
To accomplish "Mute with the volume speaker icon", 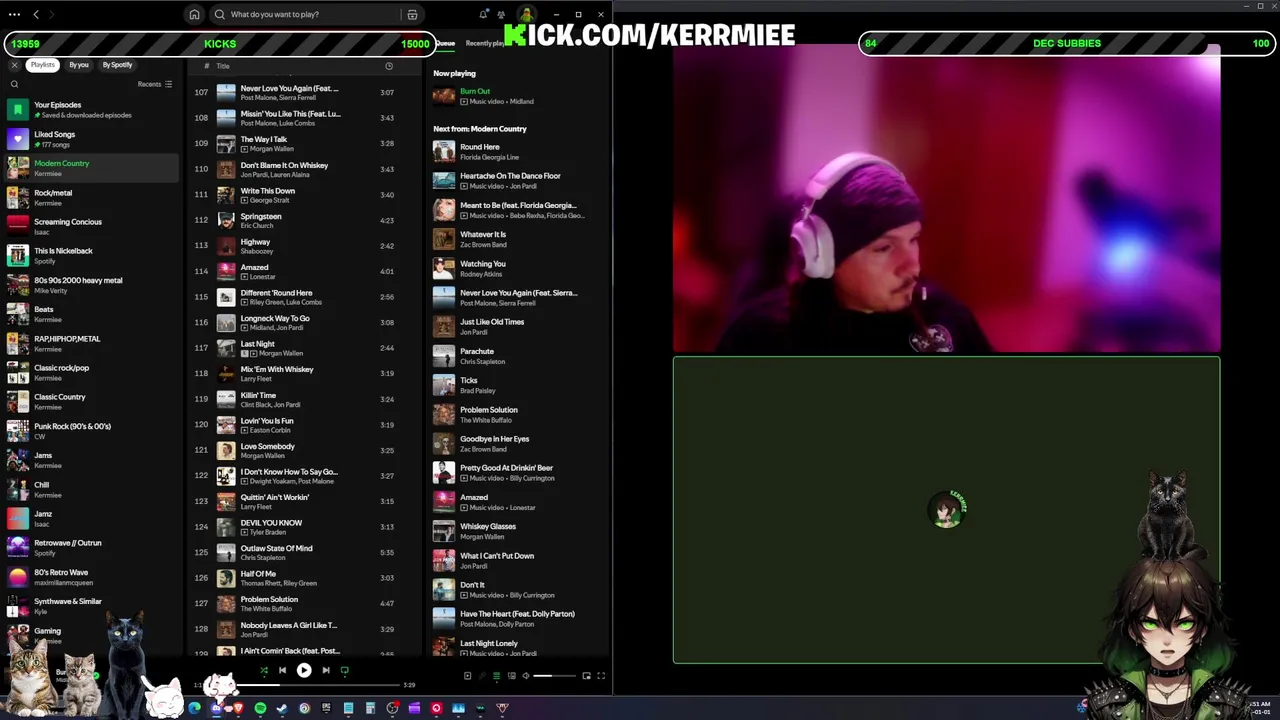I will [526, 676].
